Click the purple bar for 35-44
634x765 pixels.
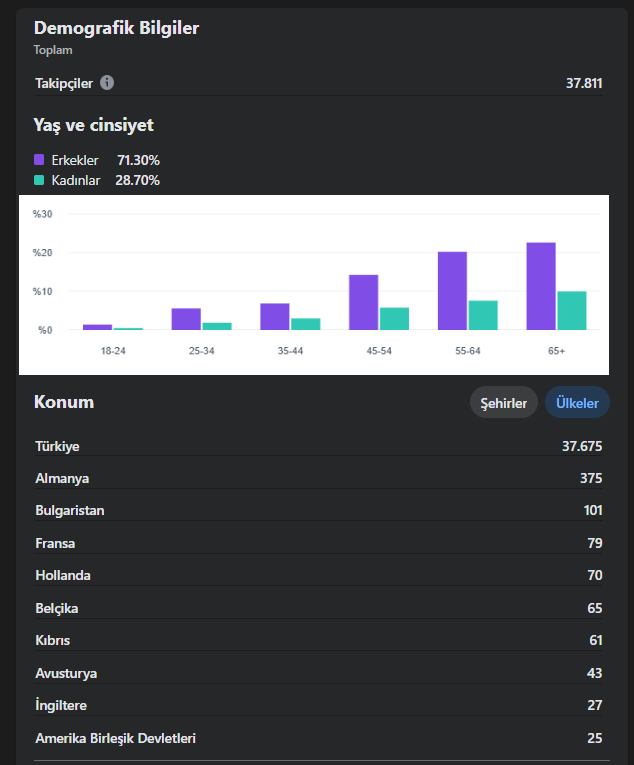click(275, 317)
